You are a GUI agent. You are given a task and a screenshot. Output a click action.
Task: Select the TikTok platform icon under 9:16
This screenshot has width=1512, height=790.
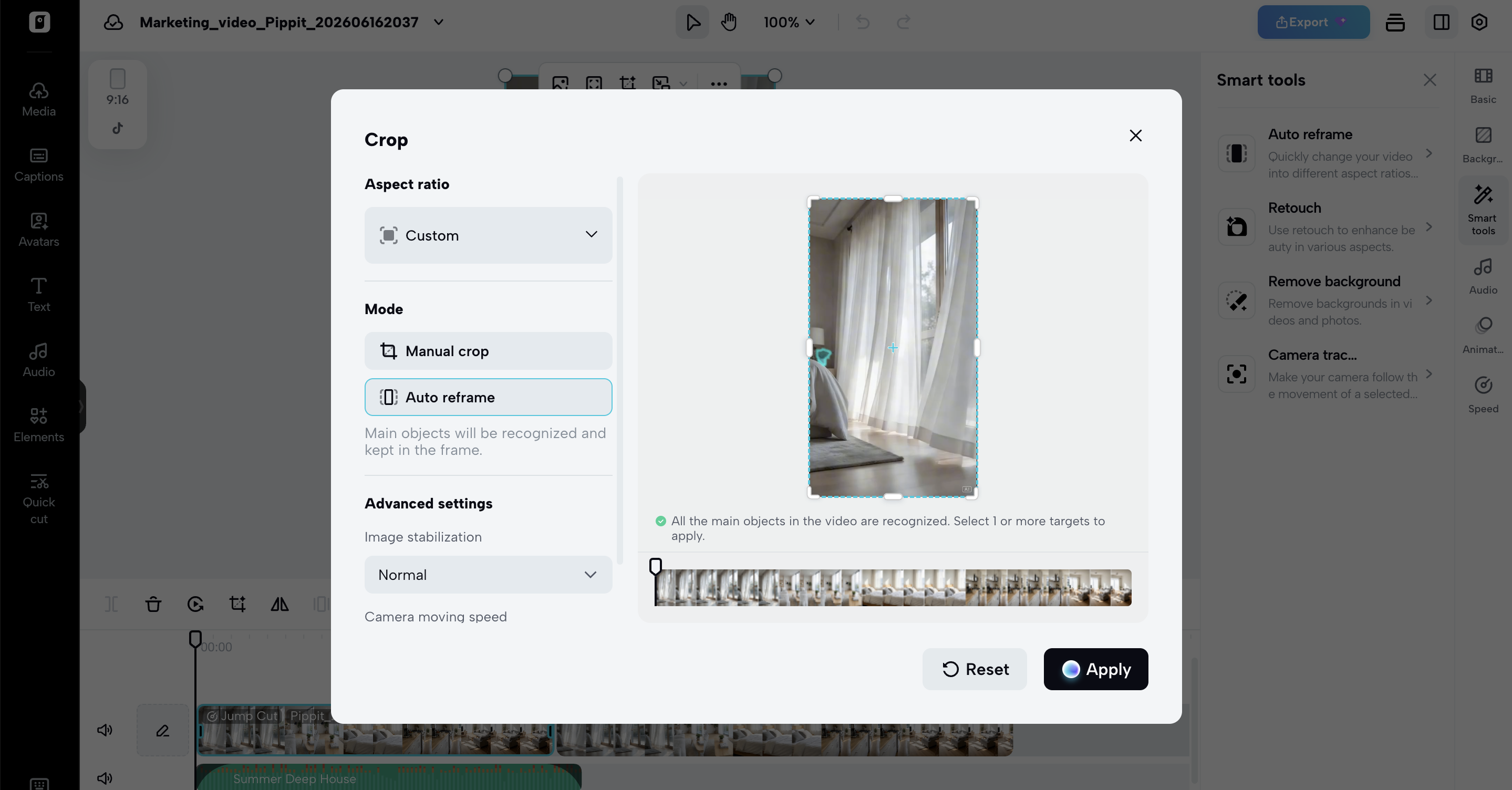coord(117,128)
